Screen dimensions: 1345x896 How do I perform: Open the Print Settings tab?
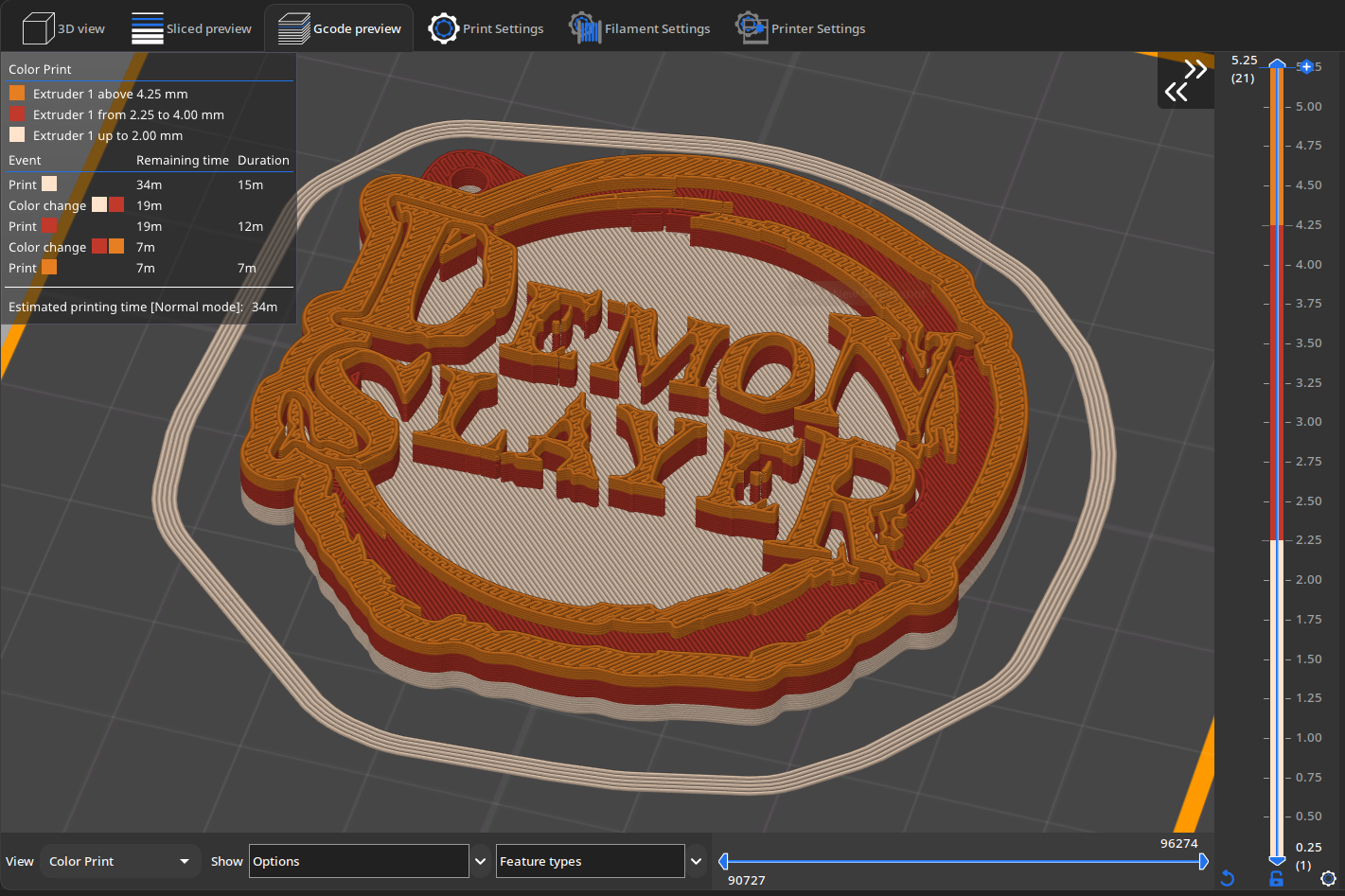click(x=486, y=28)
